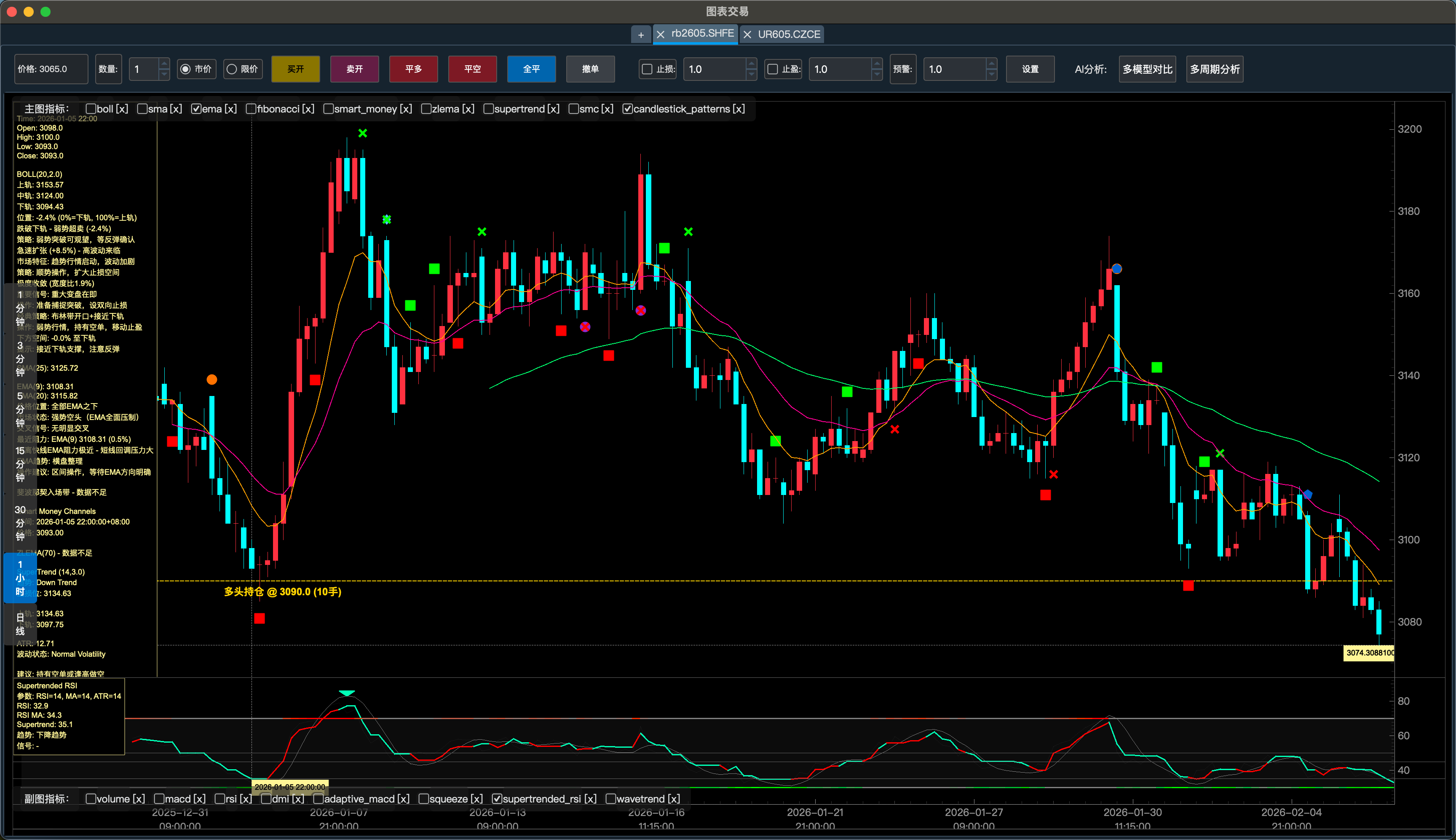
Task: Click the orange circle marker on chart
Action: tap(212, 380)
